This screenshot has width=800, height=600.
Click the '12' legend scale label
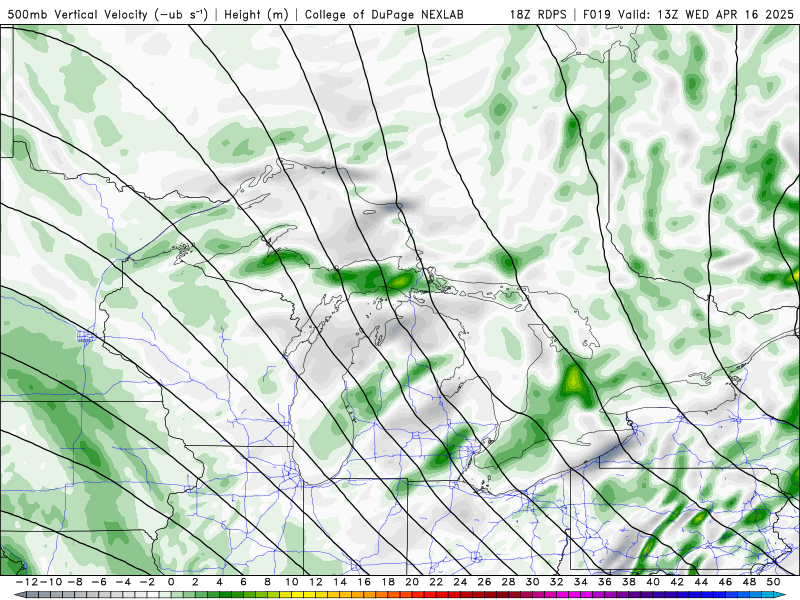(316, 582)
